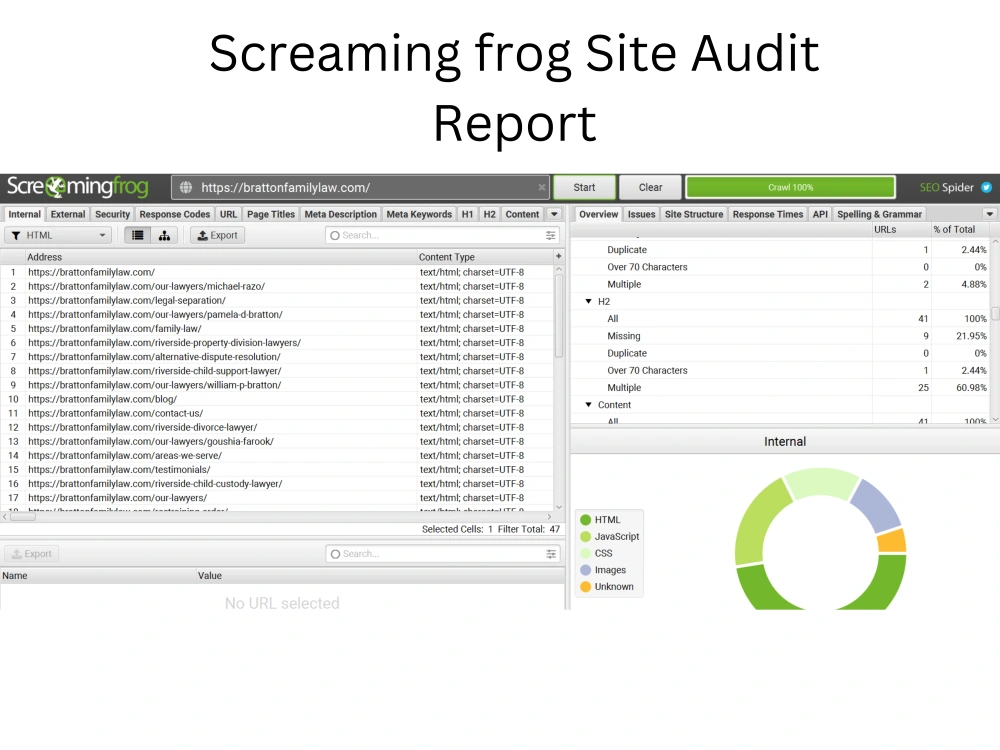Open search options icon in upper search box
The image size is (1000, 750).
click(550, 235)
